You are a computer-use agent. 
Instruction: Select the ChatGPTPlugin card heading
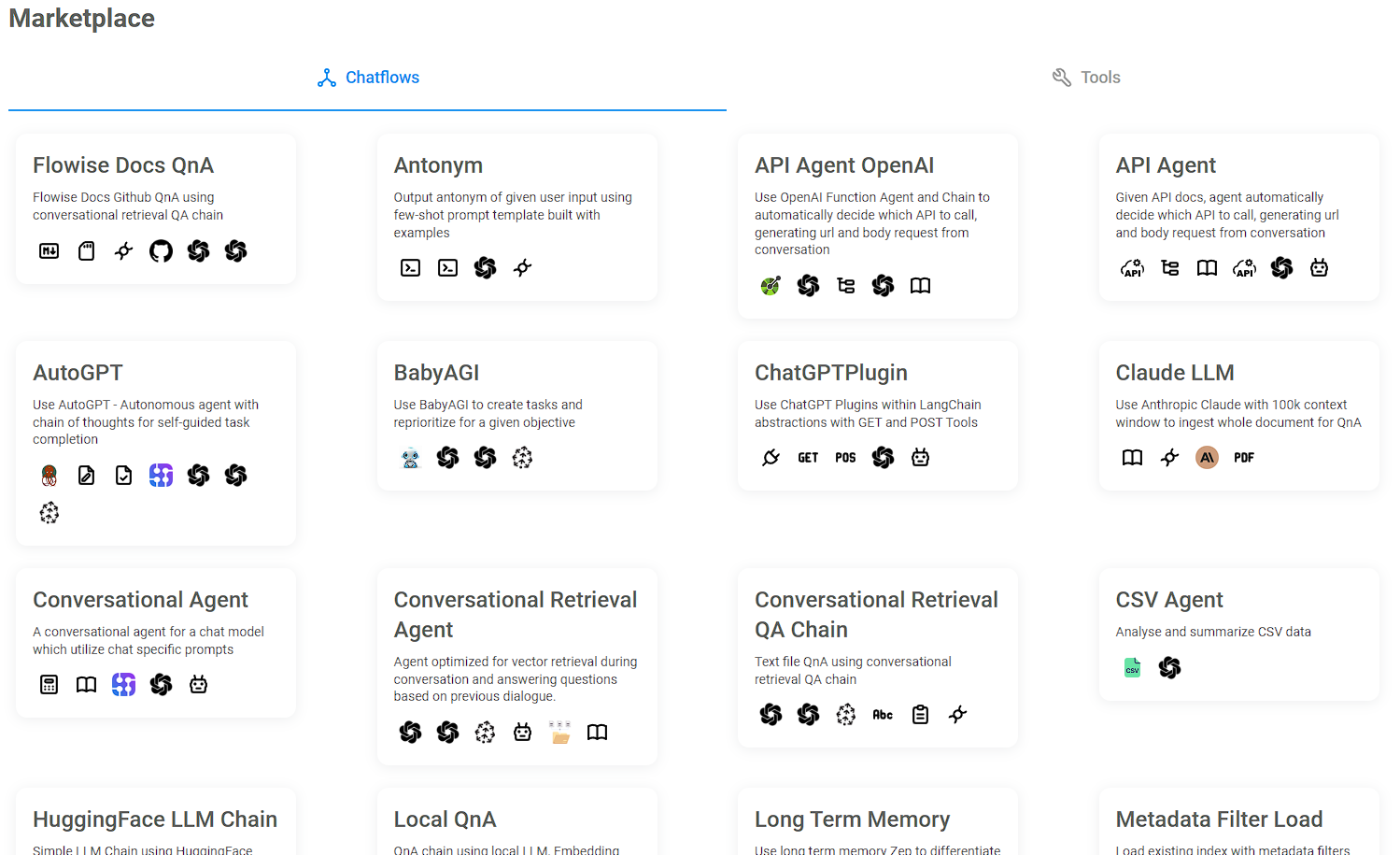tap(831, 373)
